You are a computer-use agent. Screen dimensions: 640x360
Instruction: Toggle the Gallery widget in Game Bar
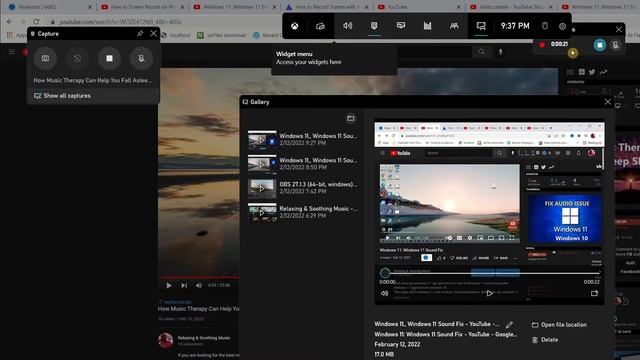481,26
